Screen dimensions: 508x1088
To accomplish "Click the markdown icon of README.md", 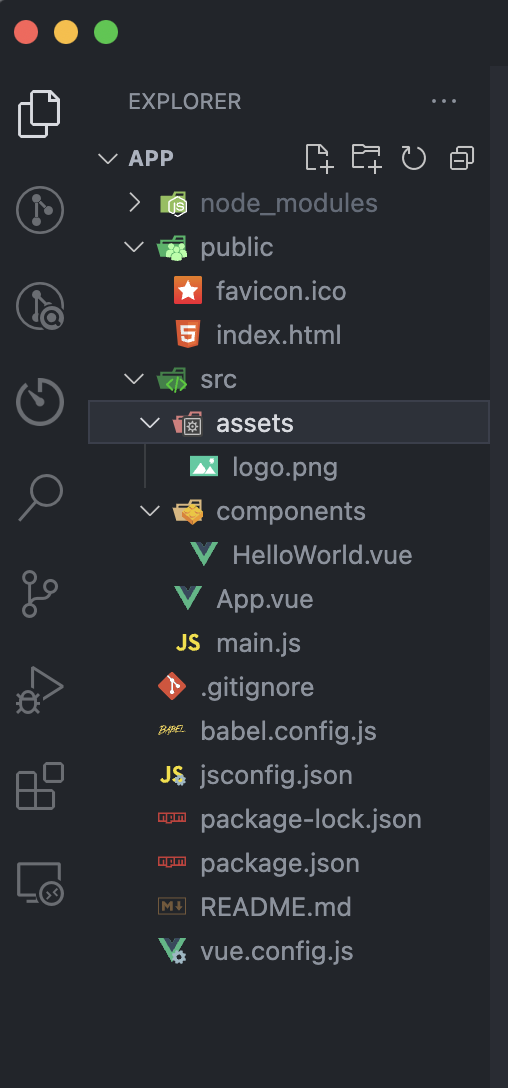I will tap(172, 907).
